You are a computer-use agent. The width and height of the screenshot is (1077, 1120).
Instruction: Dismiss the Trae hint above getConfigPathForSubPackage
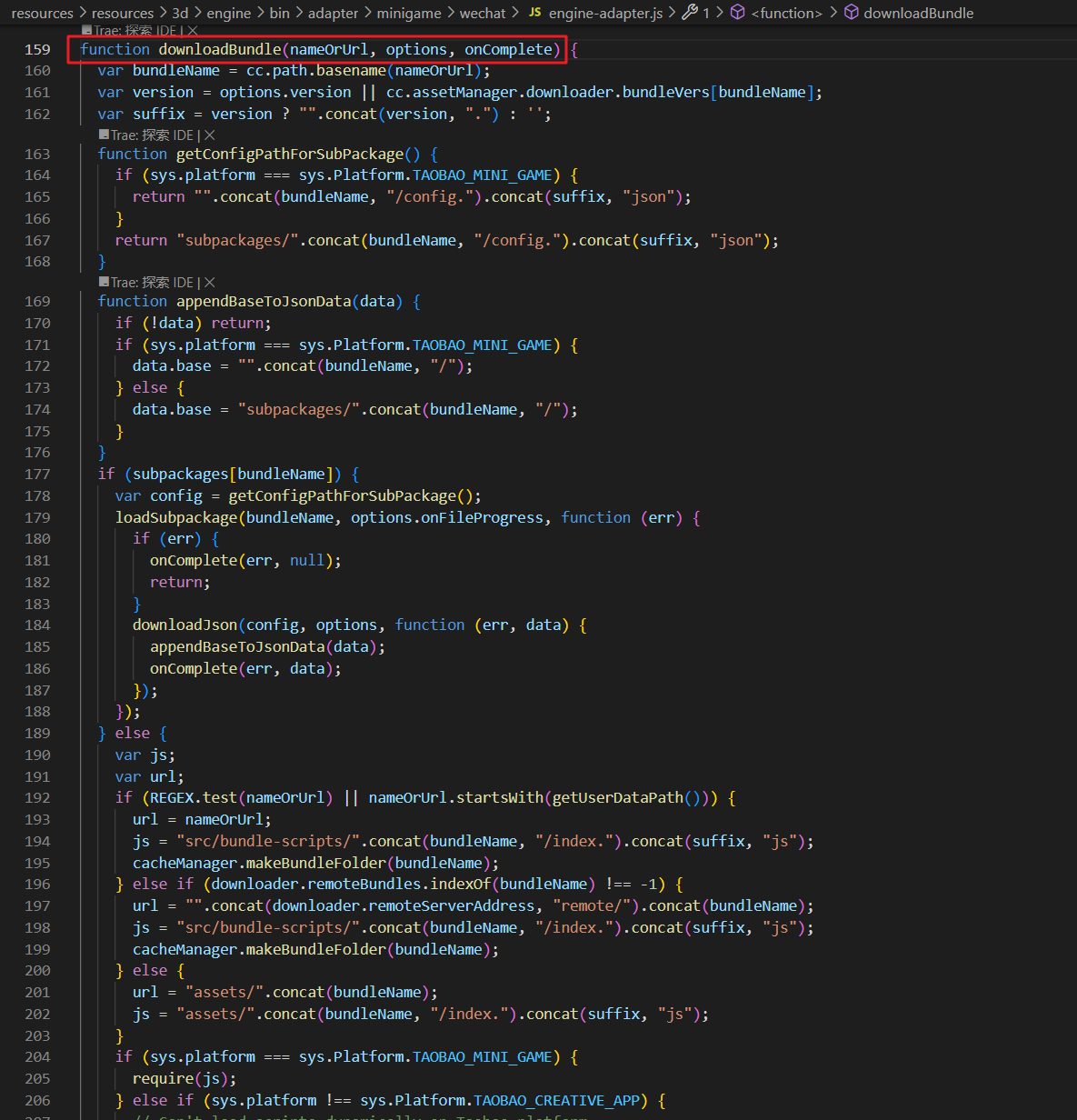coord(210,135)
